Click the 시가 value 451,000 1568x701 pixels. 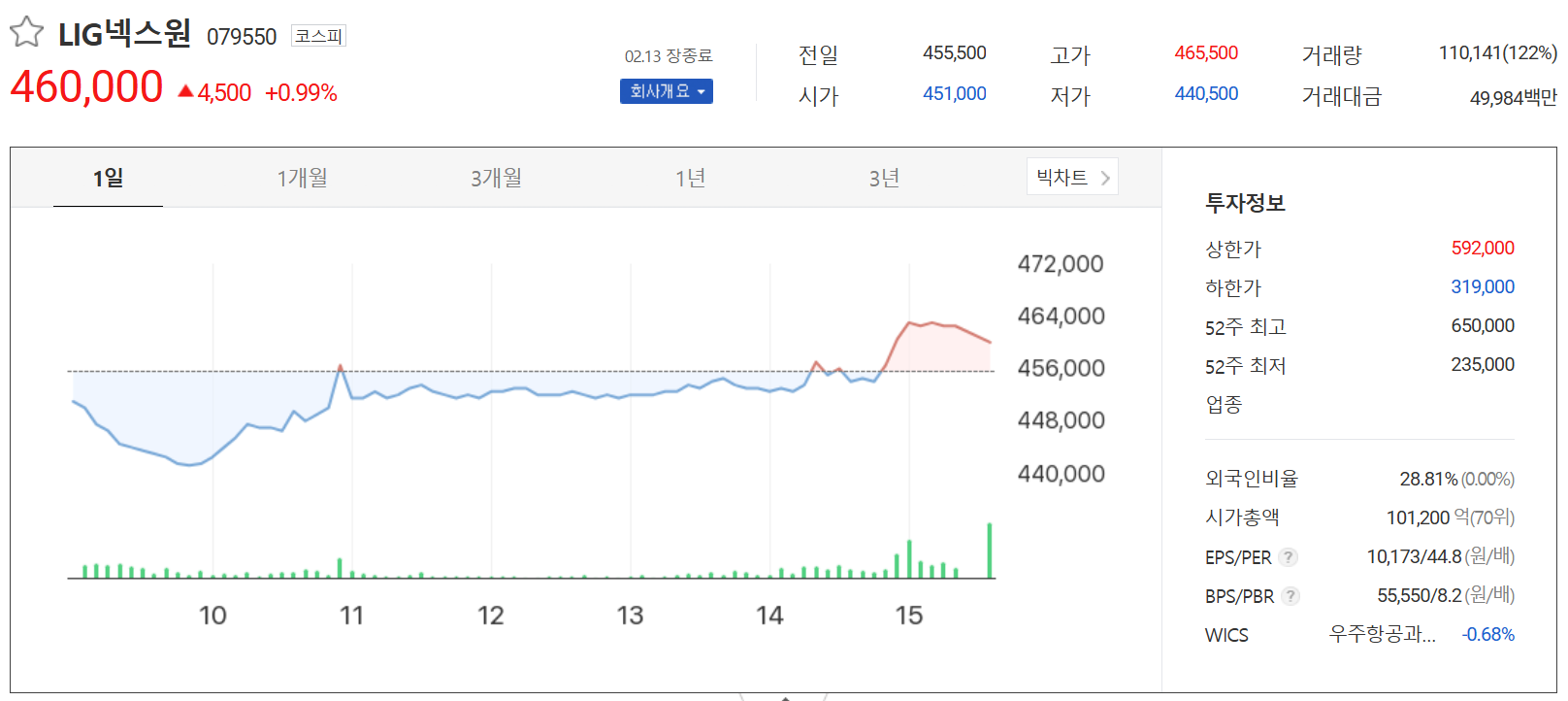pos(955,94)
